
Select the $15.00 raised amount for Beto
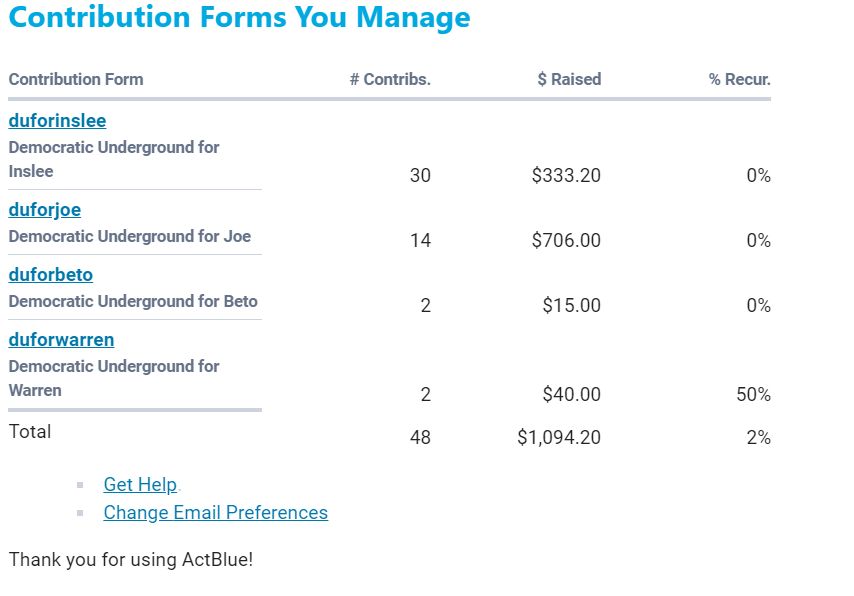pos(572,306)
